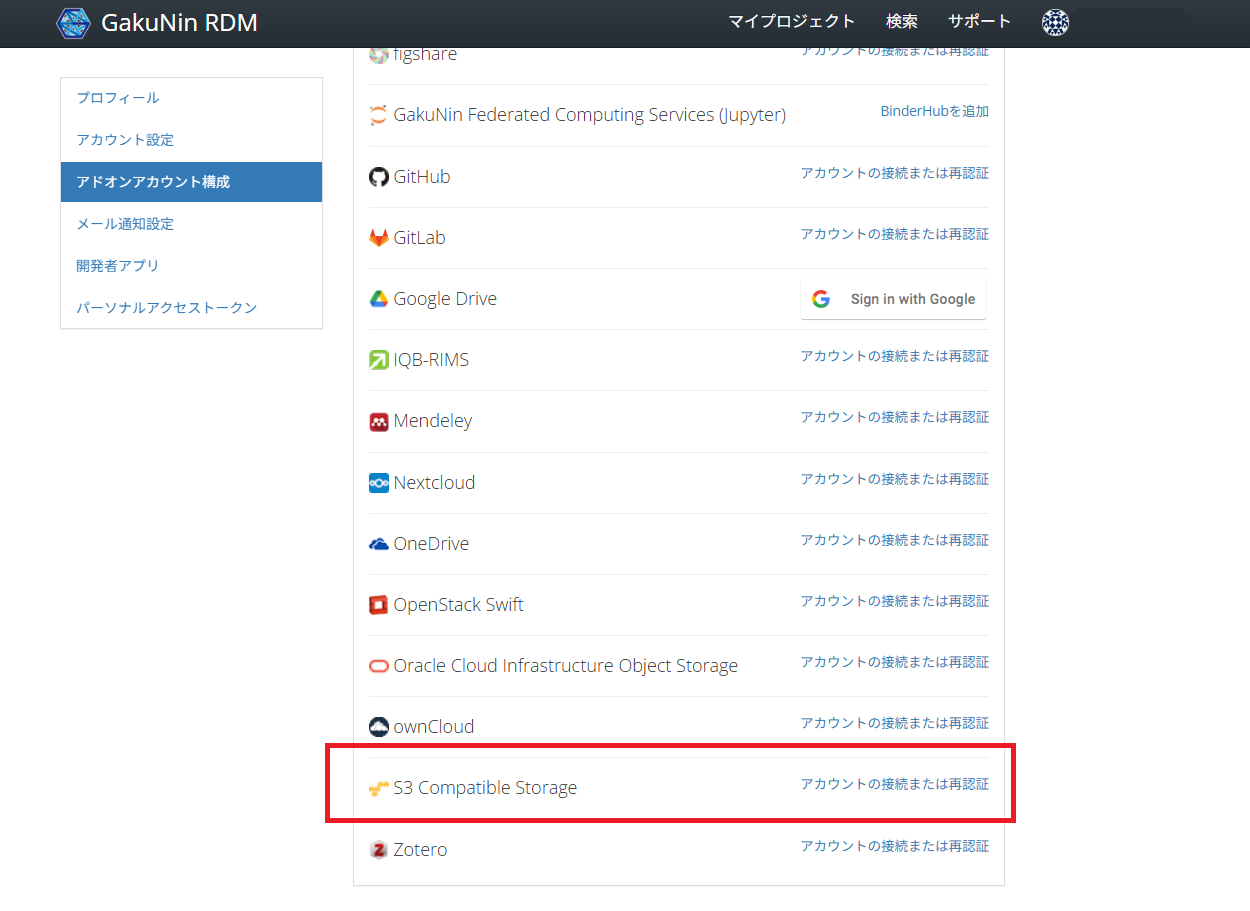Click the OneDrive cloud icon
The width and height of the screenshot is (1250, 911).
tap(378, 544)
